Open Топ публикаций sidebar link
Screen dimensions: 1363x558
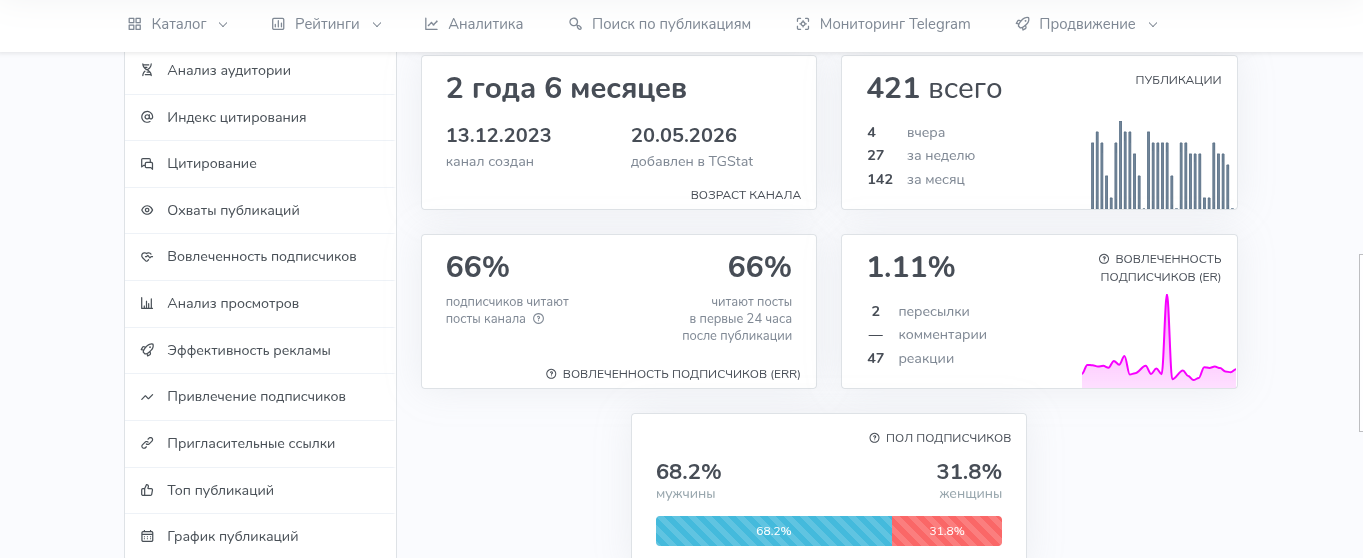tap(260, 490)
